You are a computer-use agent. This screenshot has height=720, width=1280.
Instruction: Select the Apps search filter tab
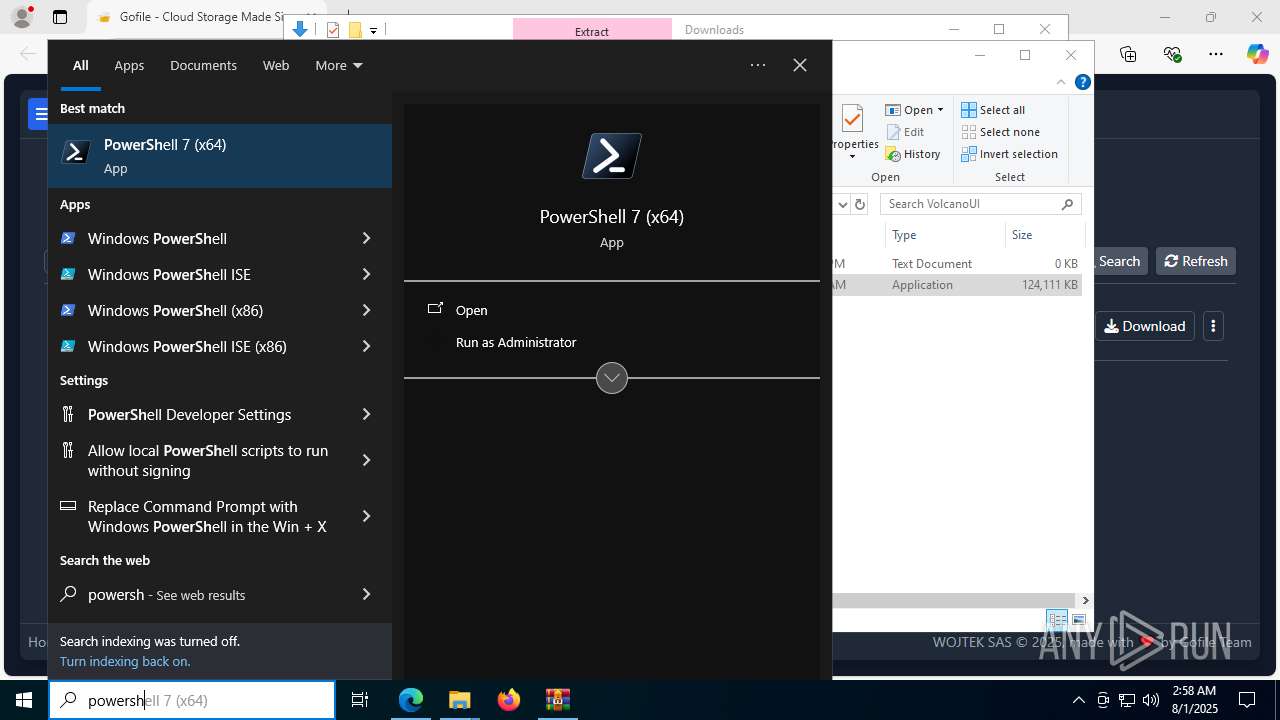129,65
